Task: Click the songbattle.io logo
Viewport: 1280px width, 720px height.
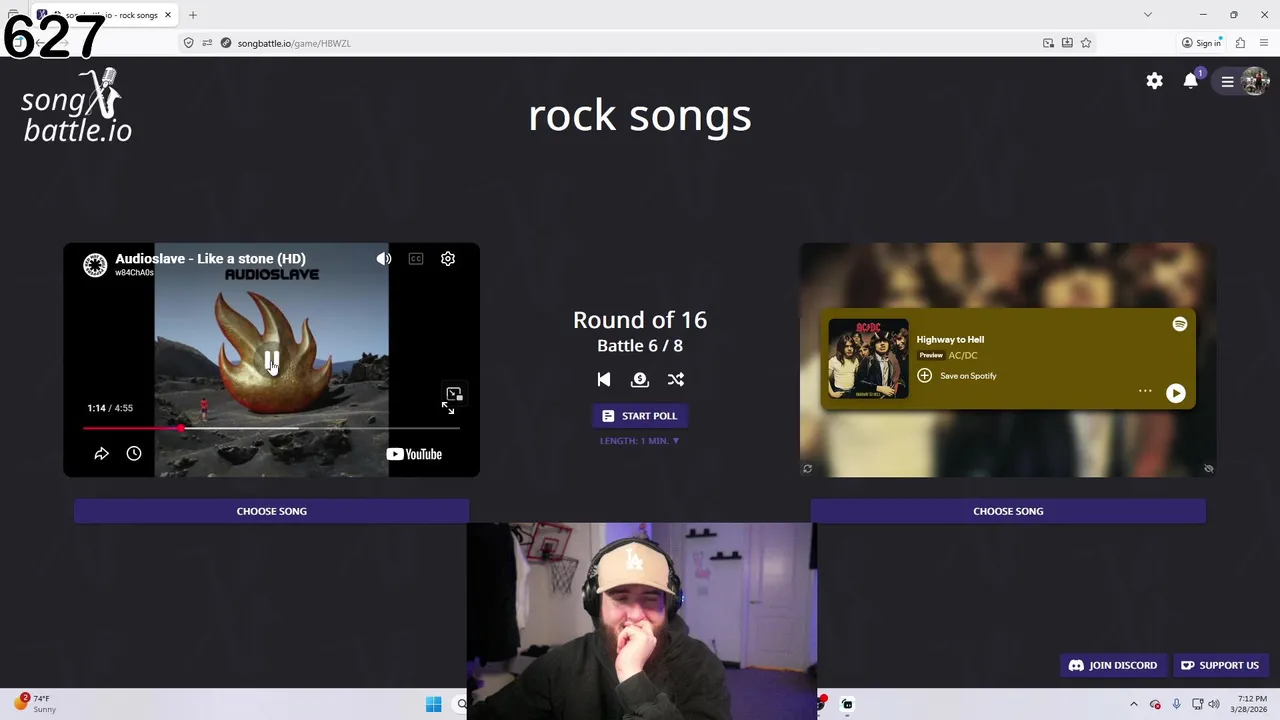Action: pyautogui.click(x=77, y=106)
